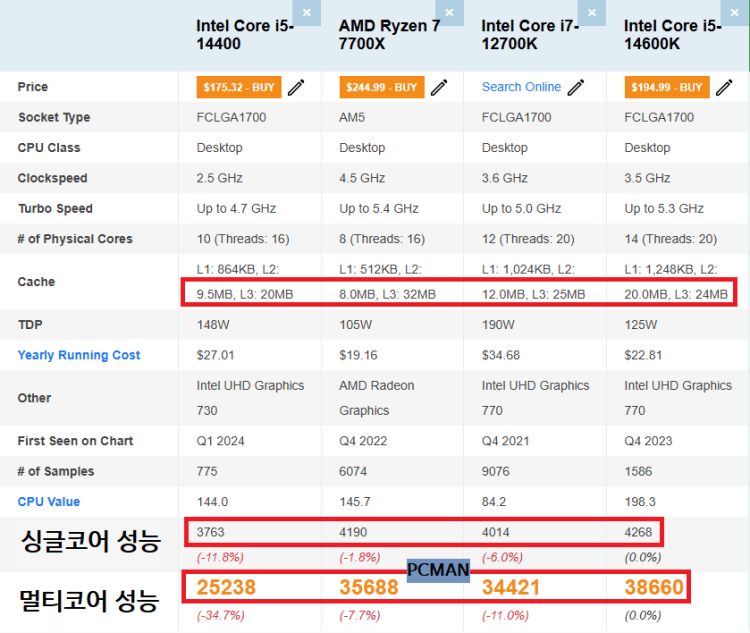Click 12 (Threads: 20) cores value
This screenshot has width=750, height=633.
click(528, 239)
